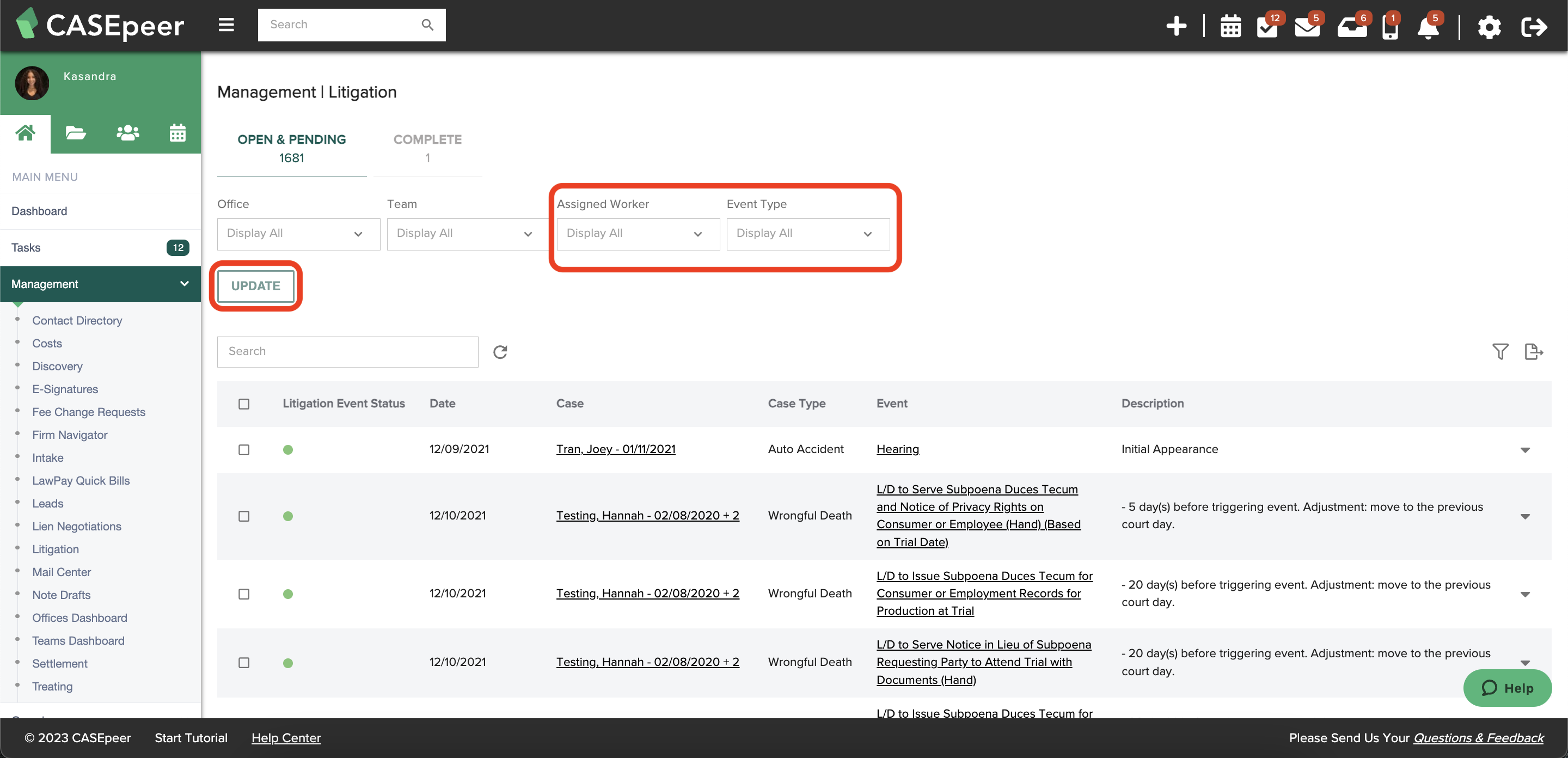Open the Help chat bubble
Image resolution: width=1568 pixels, height=758 pixels.
(x=1507, y=687)
